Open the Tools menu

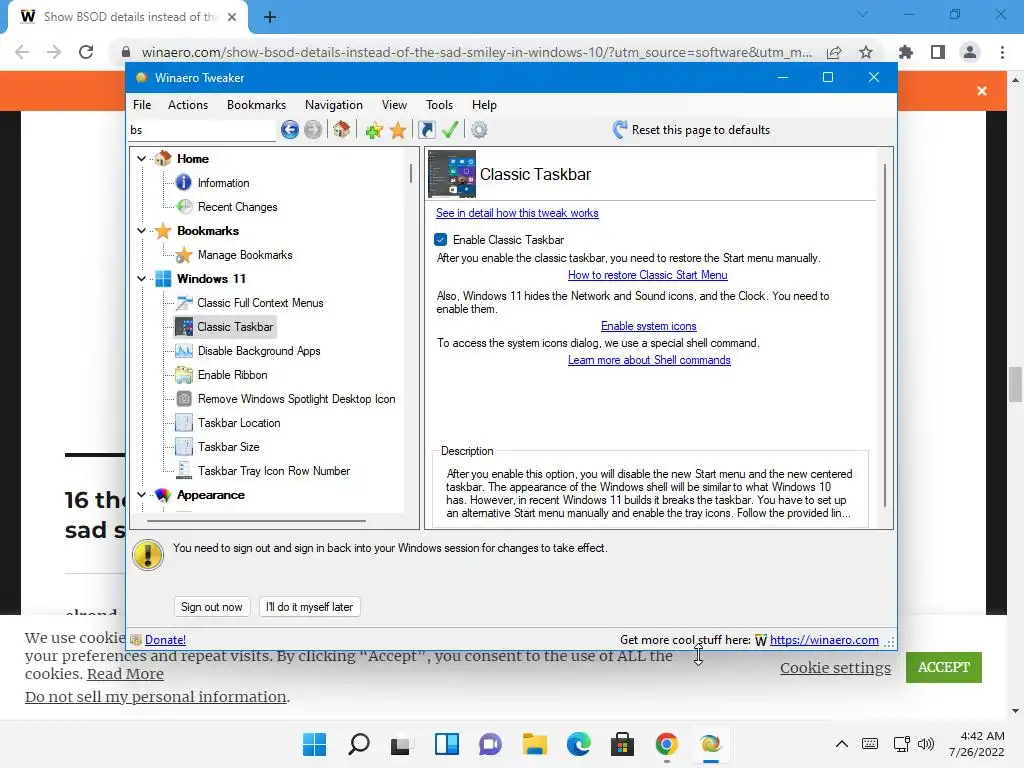[x=440, y=105]
